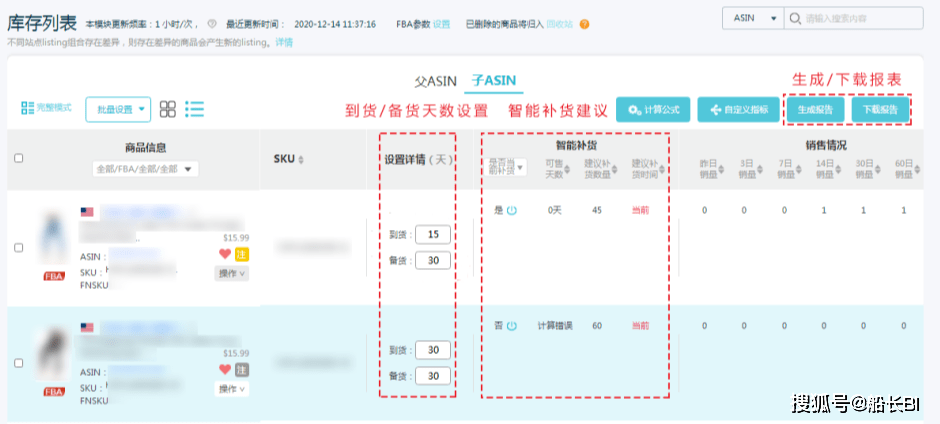Viewport: 940px width, 424px height.
Task: Toggle replenishment power icon in second row
Action: tap(512, 326)
